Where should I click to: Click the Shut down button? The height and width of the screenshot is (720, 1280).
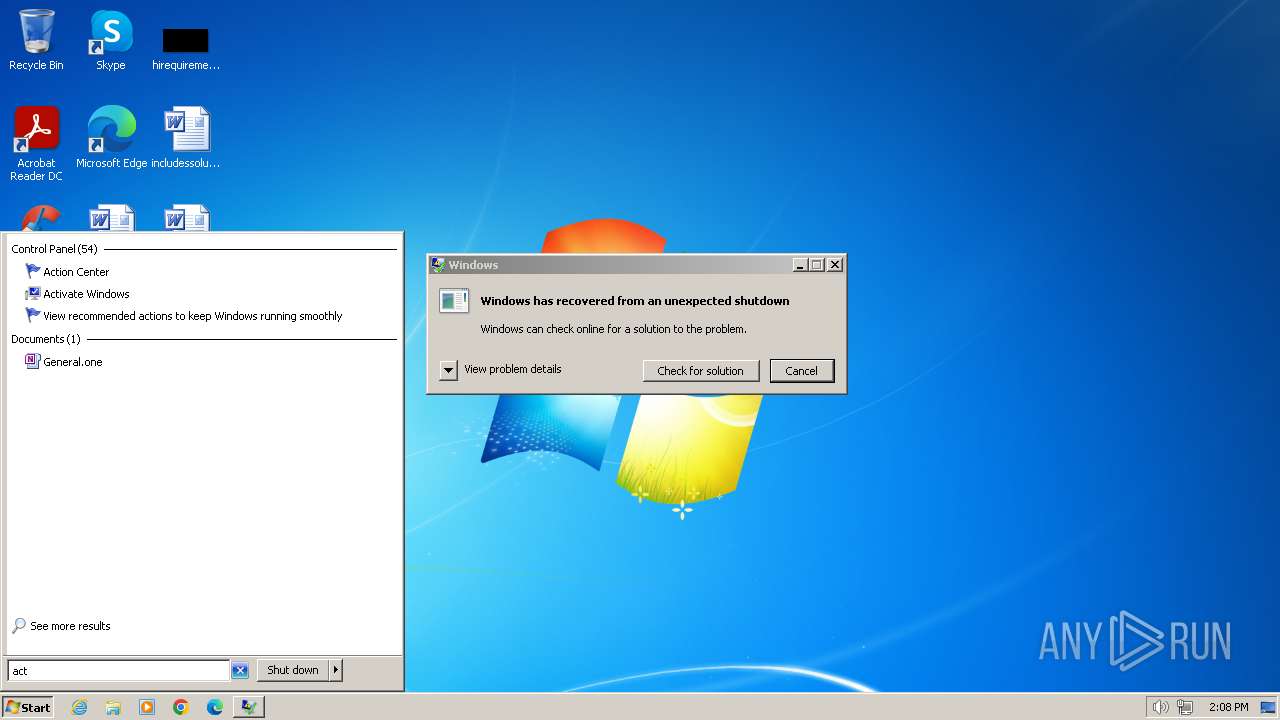(x=293, y=670)
